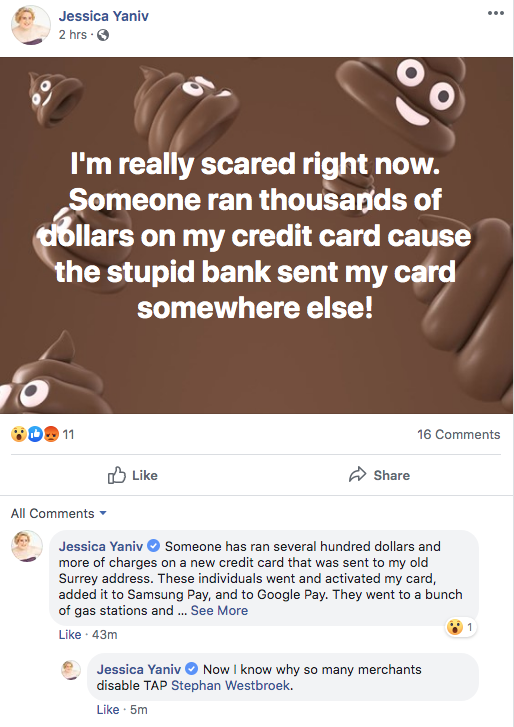Click the blue like reaction icon
Screen dimensions: 514x727
click(x=35, y=434)
